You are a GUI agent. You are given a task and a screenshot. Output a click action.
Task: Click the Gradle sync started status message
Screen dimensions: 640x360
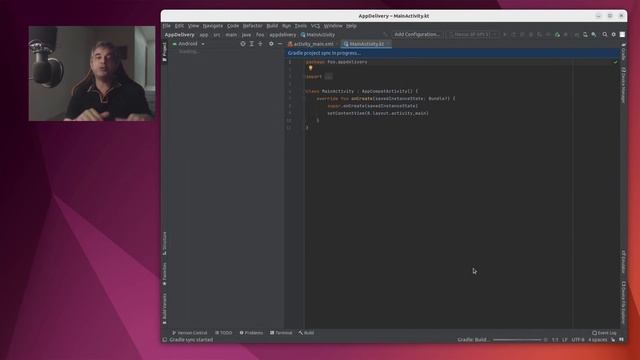pyautogui.click(x=191, y=340)
